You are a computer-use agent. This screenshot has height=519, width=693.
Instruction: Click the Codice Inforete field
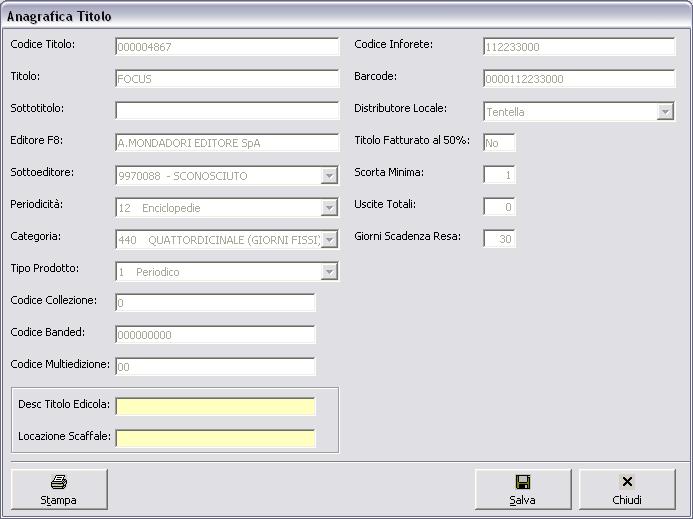coord(579,47)
